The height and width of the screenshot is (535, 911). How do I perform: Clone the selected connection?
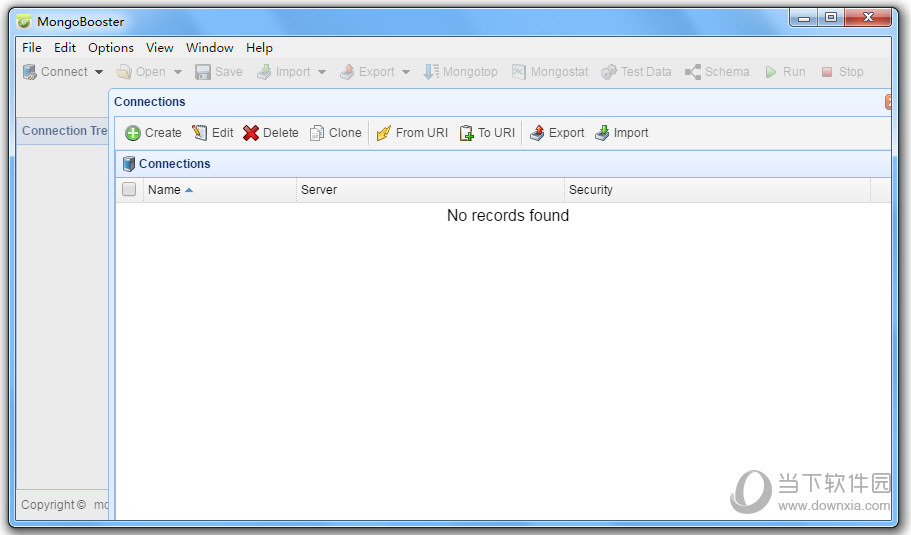[x=335, y=133]
